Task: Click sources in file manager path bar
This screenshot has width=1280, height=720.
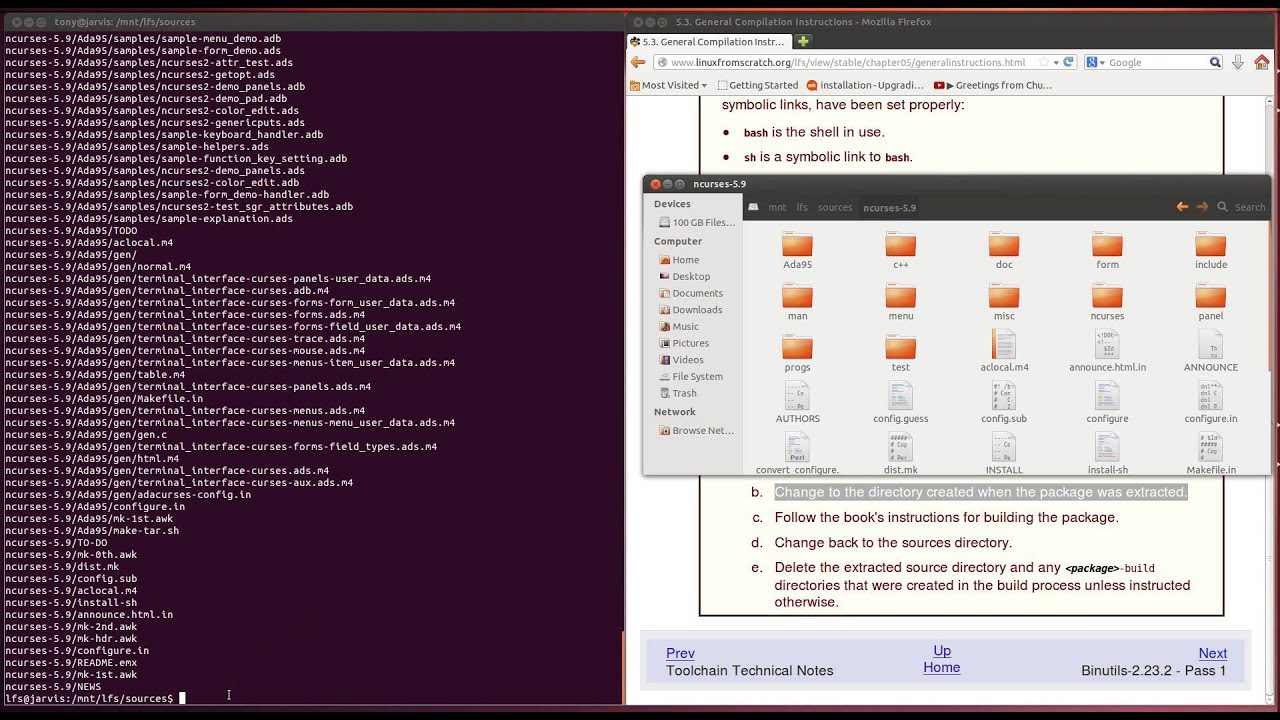Action: pyautogui.click(x=835, y=208)
